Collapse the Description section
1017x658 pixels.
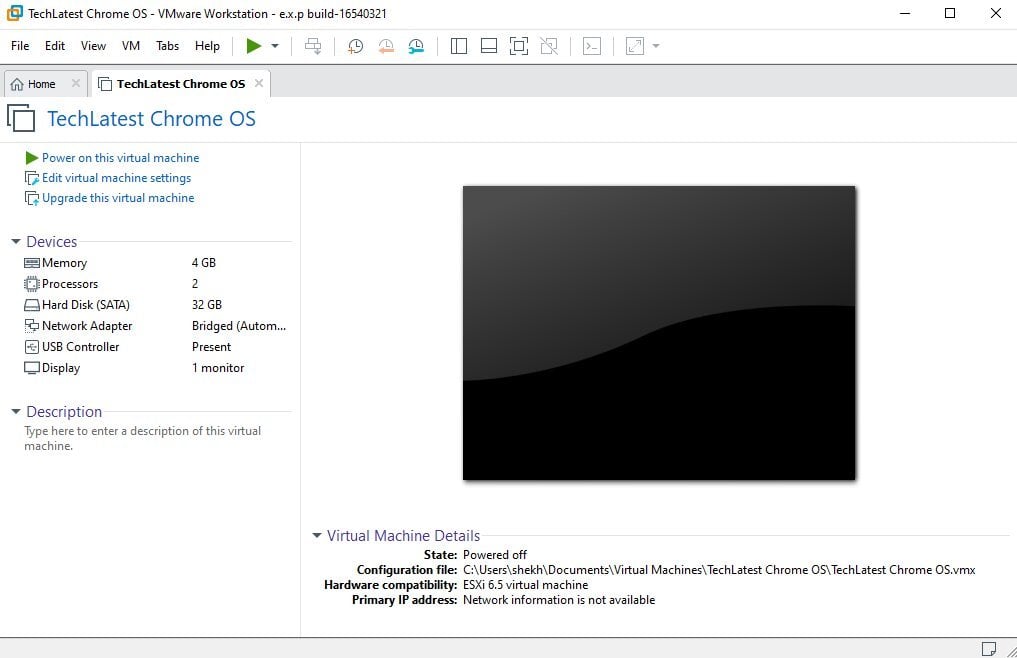pyautogui.click(x=16, y=411)
